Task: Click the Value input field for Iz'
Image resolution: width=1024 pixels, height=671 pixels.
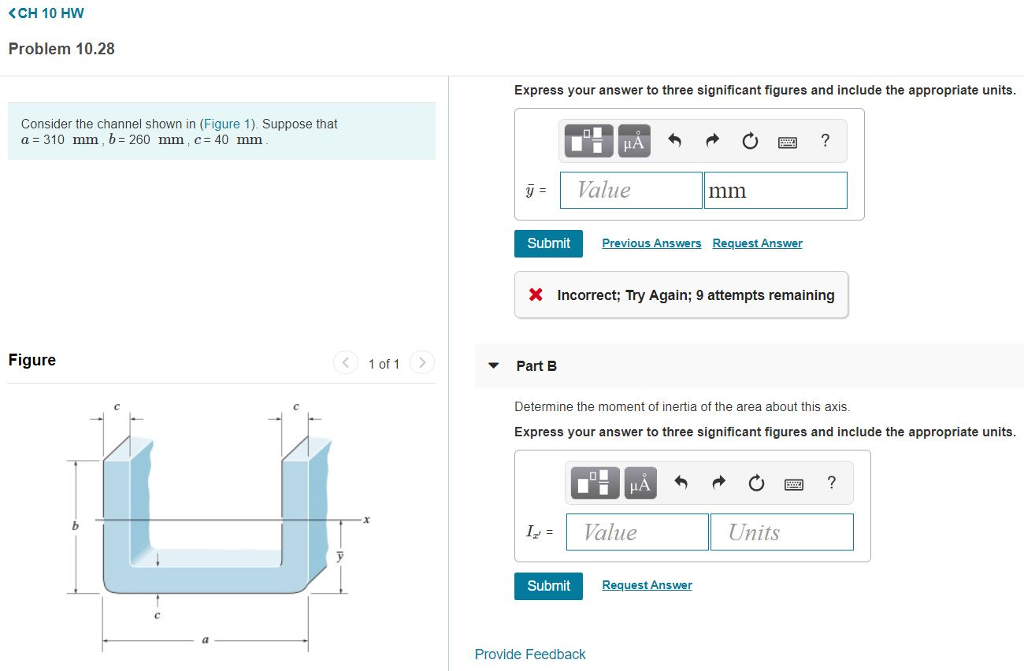Action: (x=636, y=532)
